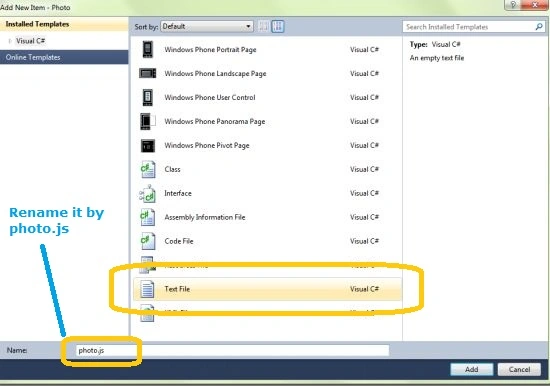Select the 'Class' template label
This screenshot has width=550, height=386.
172,169
